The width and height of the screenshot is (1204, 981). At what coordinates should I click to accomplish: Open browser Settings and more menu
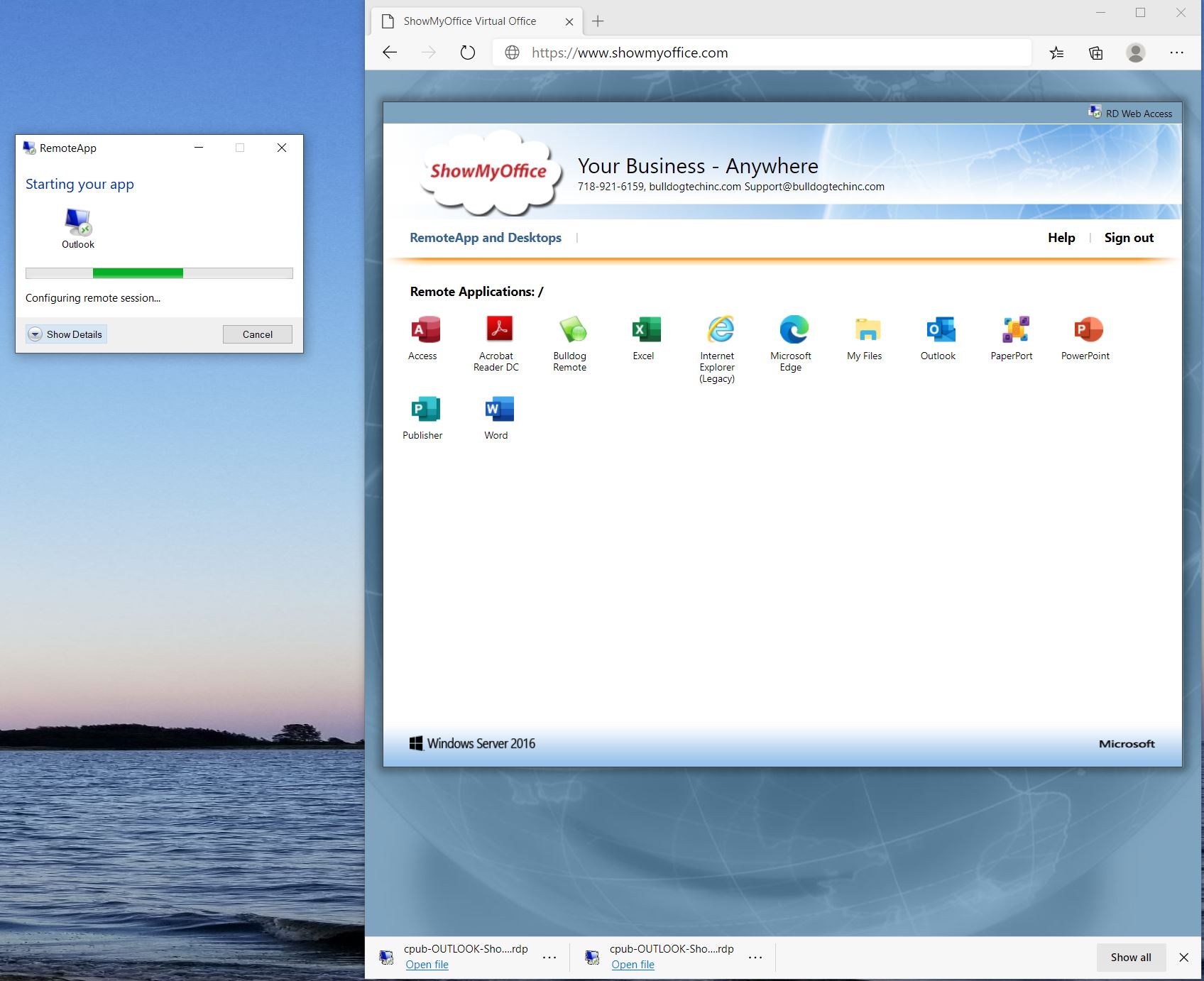click(1176, 53)
